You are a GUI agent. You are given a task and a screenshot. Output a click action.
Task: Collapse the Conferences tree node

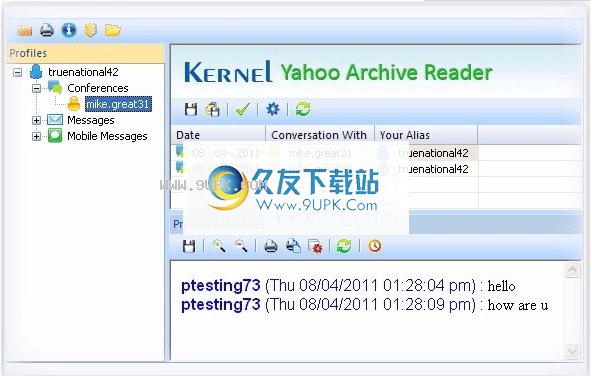click(x=36, y=88)
